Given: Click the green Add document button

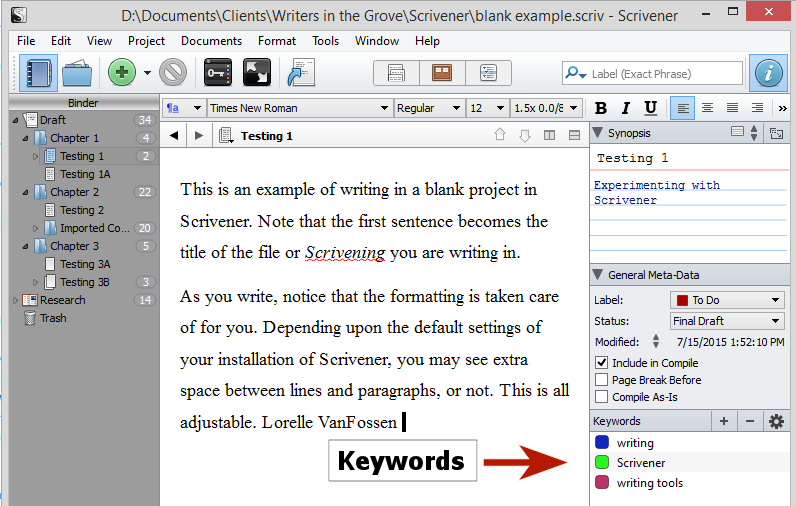Looking at the screenshot, I should pos(122,72).
